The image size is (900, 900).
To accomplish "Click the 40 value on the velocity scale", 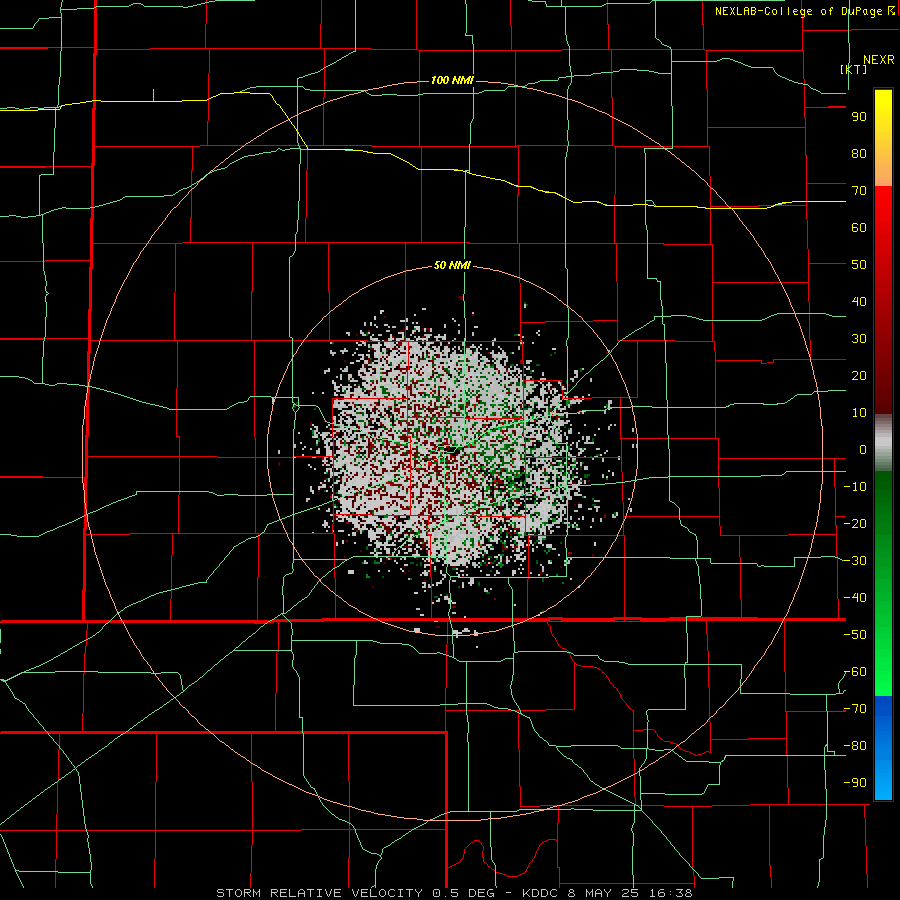I will pos(859,302).
